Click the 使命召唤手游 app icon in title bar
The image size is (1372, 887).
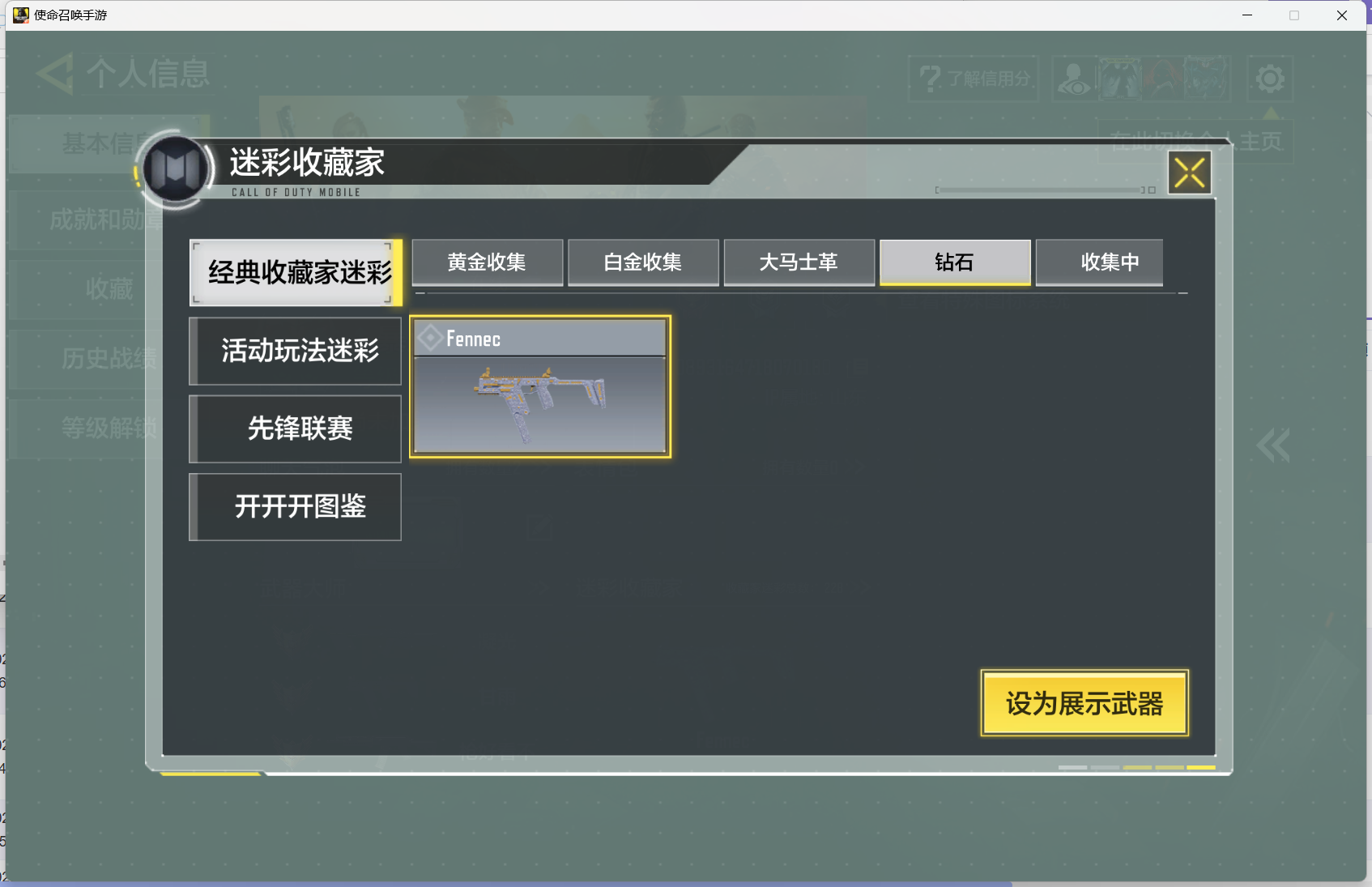pyautogui.click(x=20, y=15)
